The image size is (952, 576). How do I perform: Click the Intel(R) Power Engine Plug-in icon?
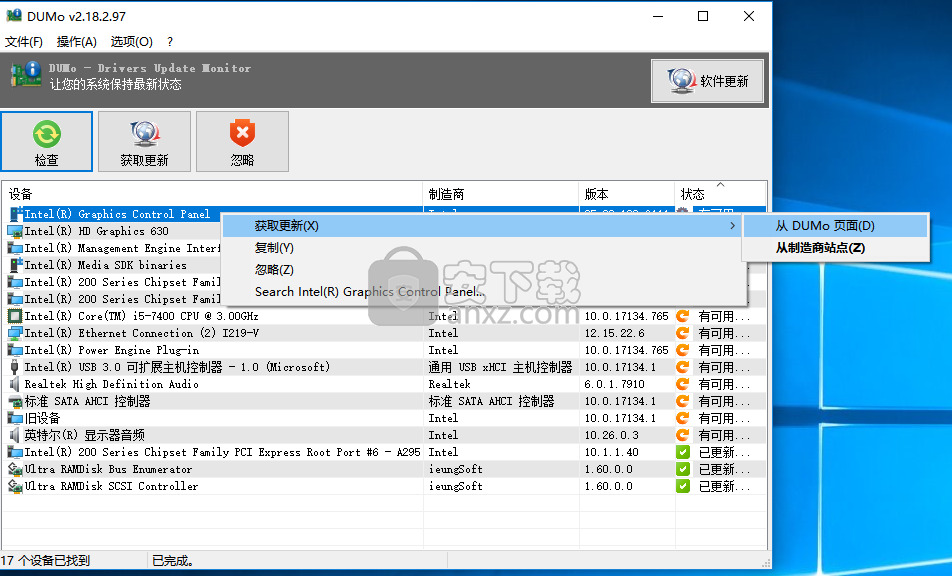[x=15, y=350]
